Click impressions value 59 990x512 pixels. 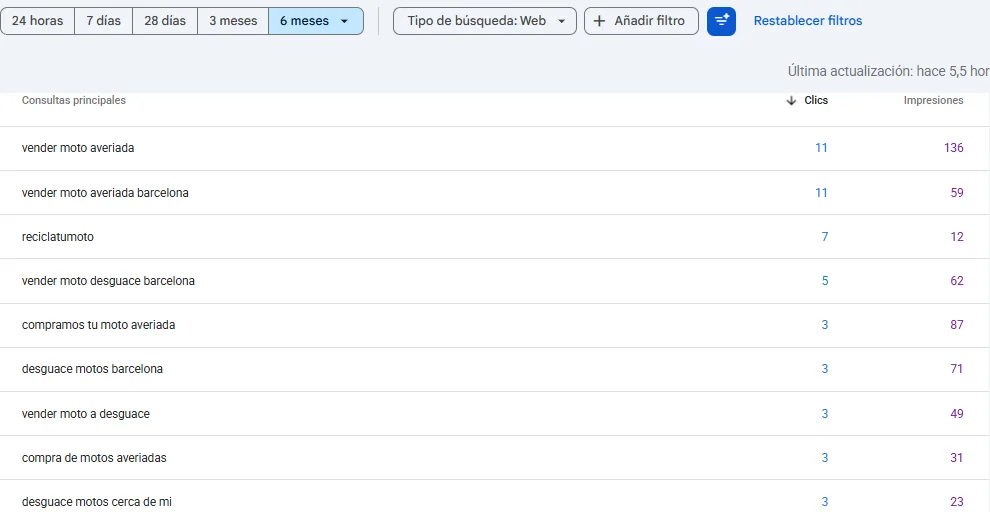pos(957,193)
